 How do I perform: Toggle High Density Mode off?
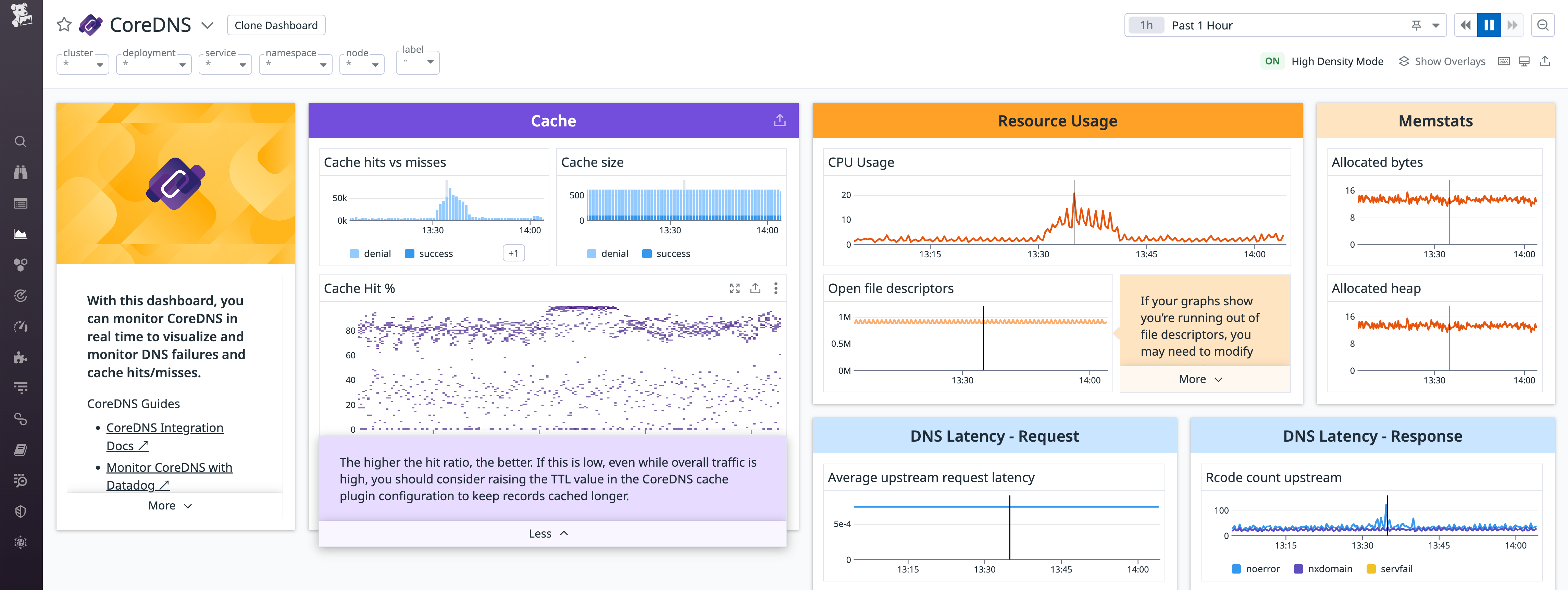(1273, 61)
